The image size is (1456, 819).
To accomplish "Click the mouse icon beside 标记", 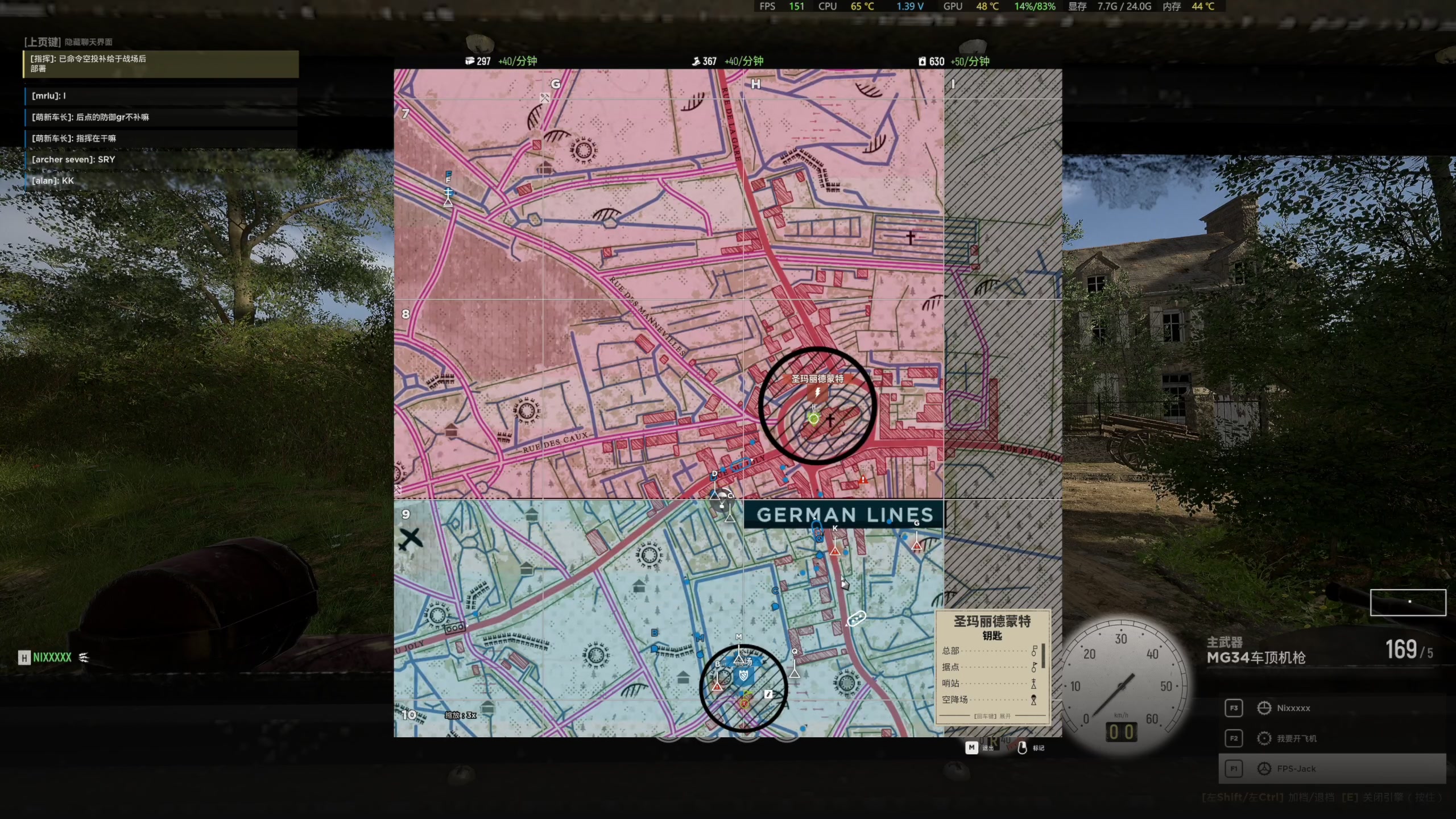I will click(1022, 747).
